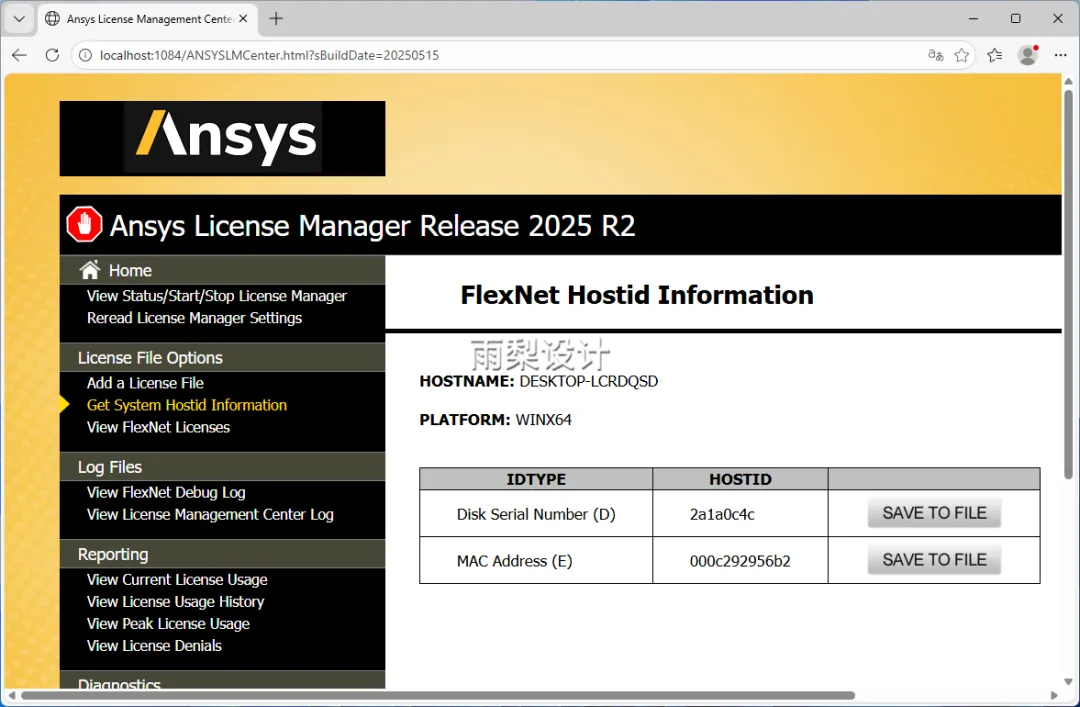Click the IDTYPE column header
This screenshot has width=1080, height=707.
[x=536, y=480]
